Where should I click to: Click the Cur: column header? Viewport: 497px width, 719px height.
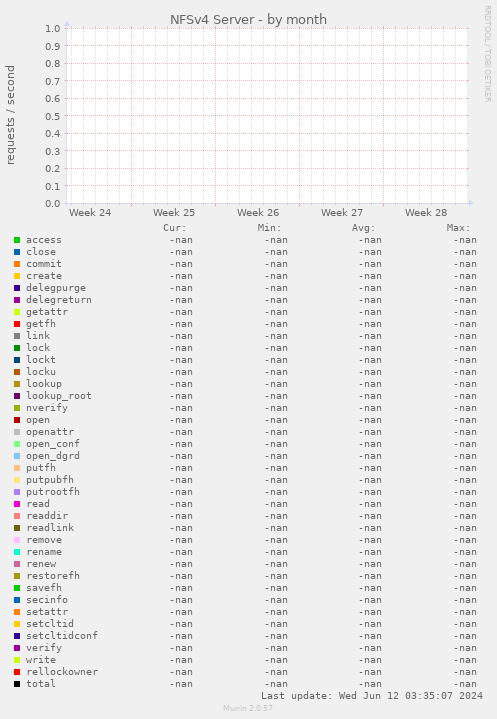pos(175,228)
